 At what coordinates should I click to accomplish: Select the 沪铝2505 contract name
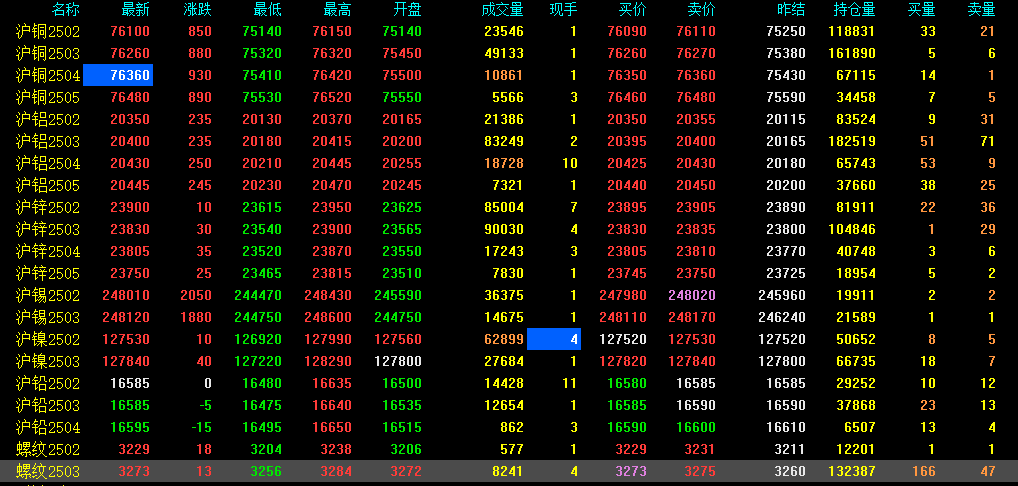(47, 186)
